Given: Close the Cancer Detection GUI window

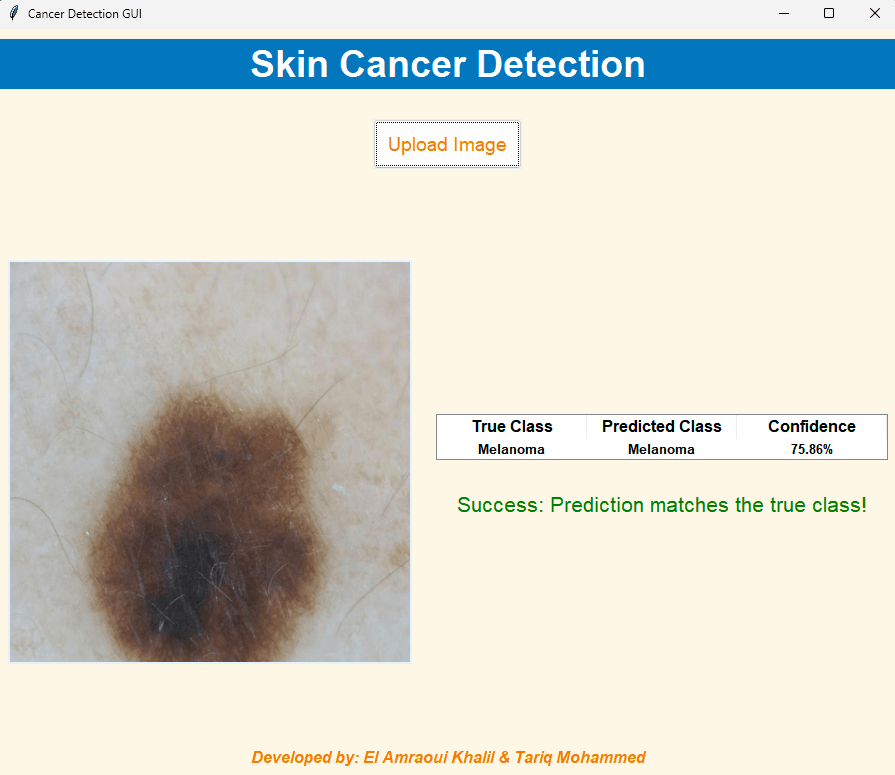Looking at the screenshot, I should click(x=874, y=13).
